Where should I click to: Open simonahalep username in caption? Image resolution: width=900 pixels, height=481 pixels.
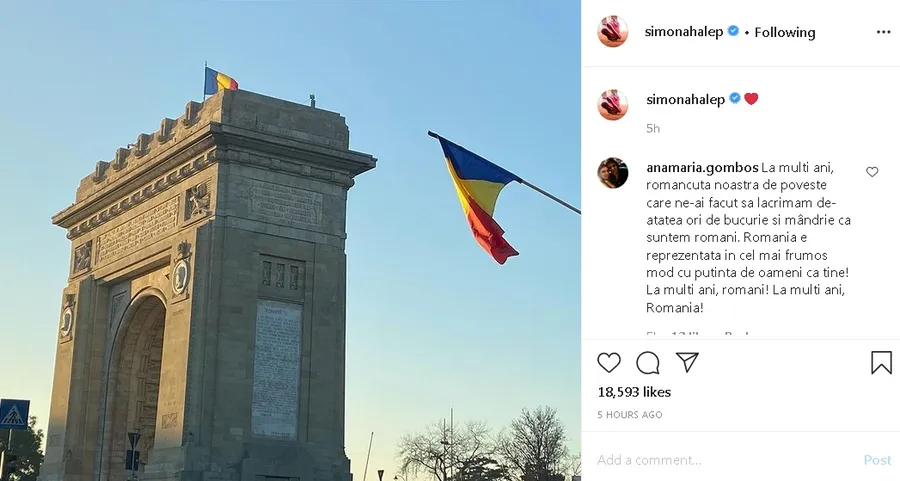pos(685,99)
